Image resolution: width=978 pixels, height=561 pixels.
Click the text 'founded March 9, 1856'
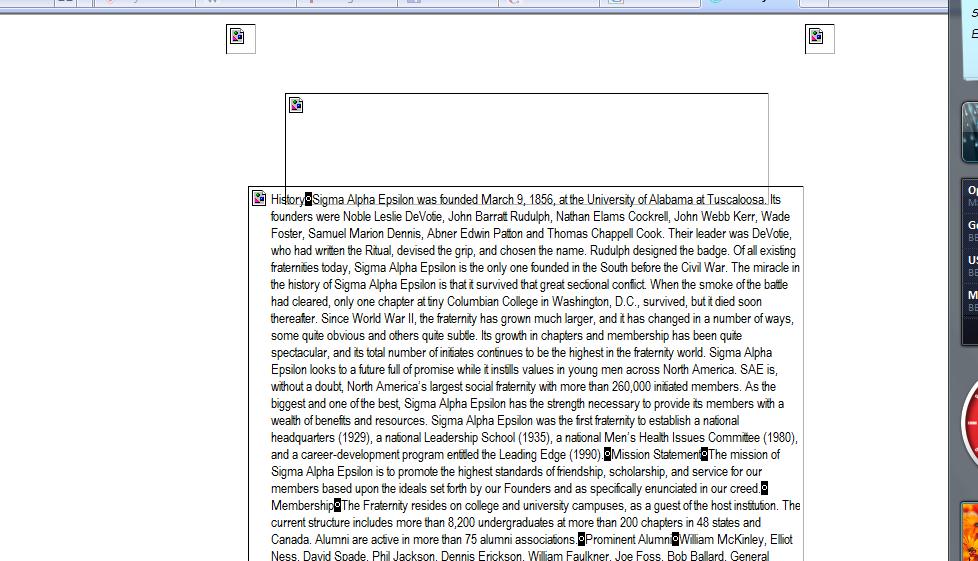[x=496, y=200]
